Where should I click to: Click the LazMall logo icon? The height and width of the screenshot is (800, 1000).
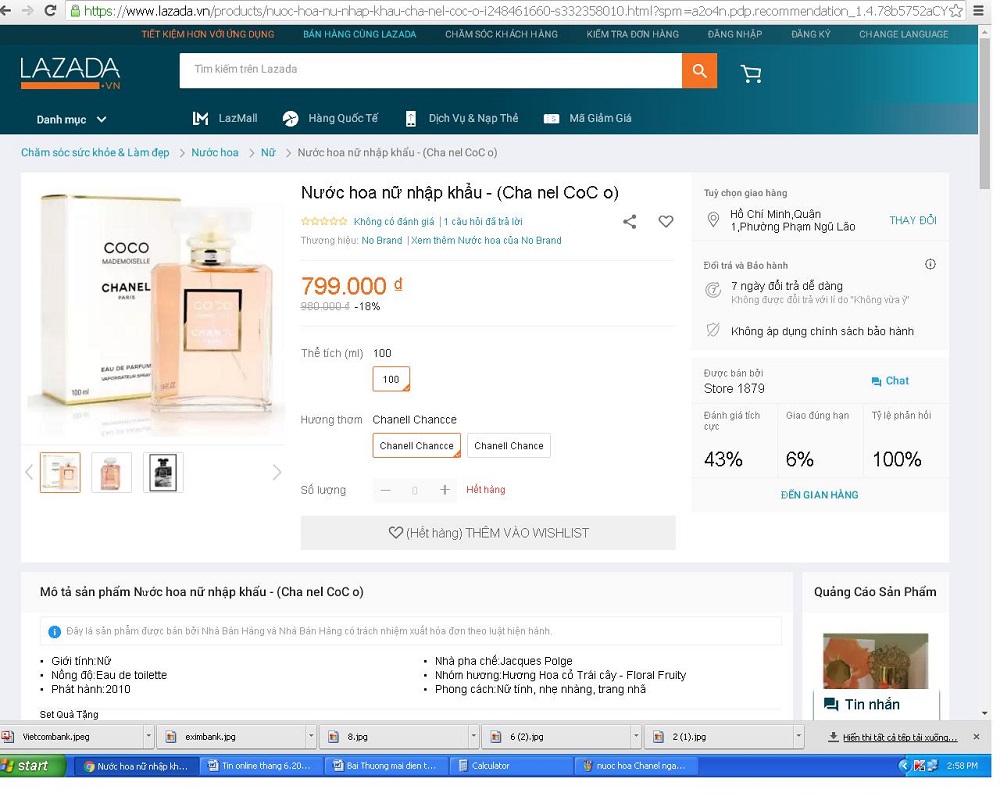200,118
